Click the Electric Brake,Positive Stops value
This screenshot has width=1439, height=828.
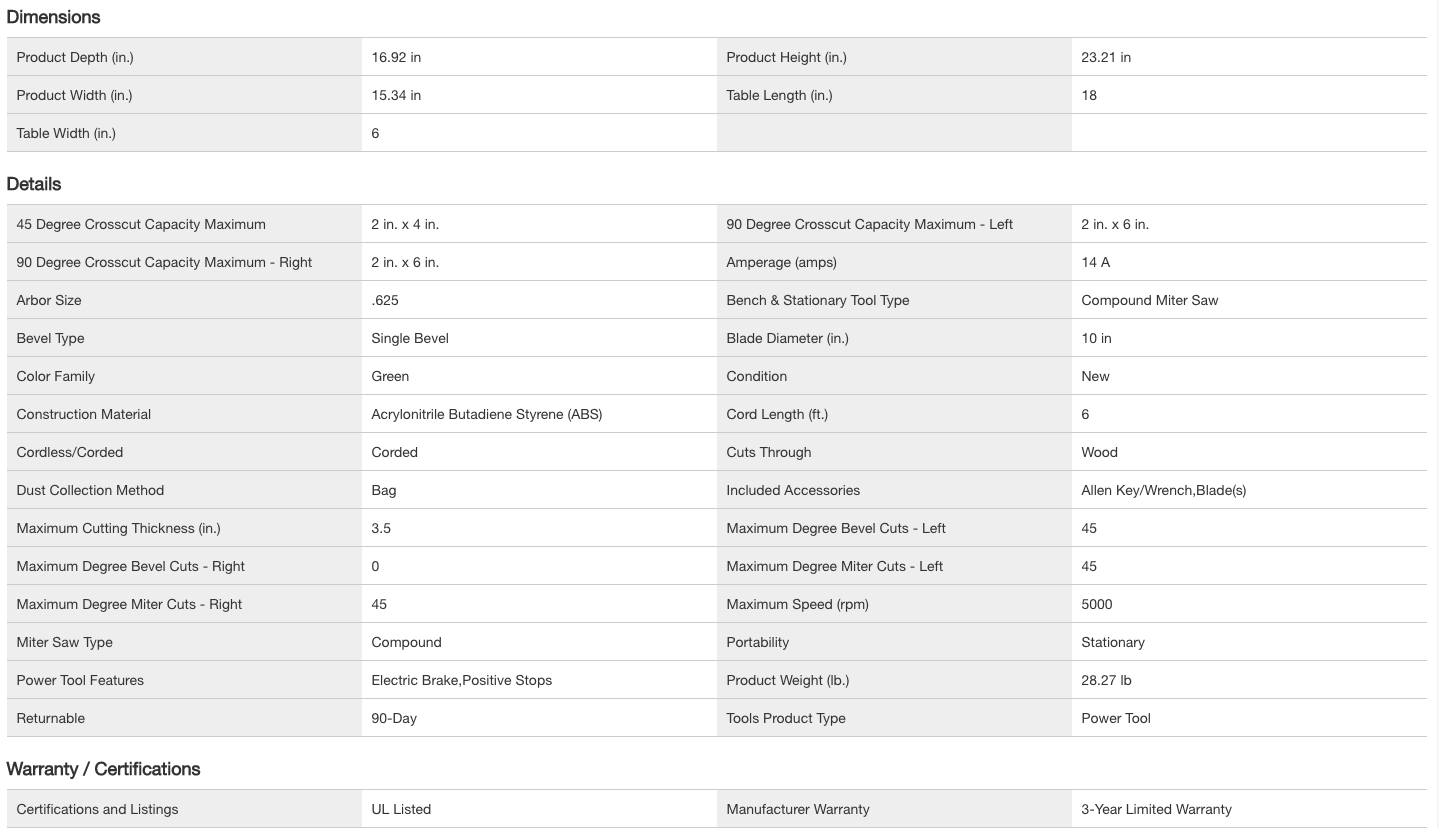(x=461, y=680)
